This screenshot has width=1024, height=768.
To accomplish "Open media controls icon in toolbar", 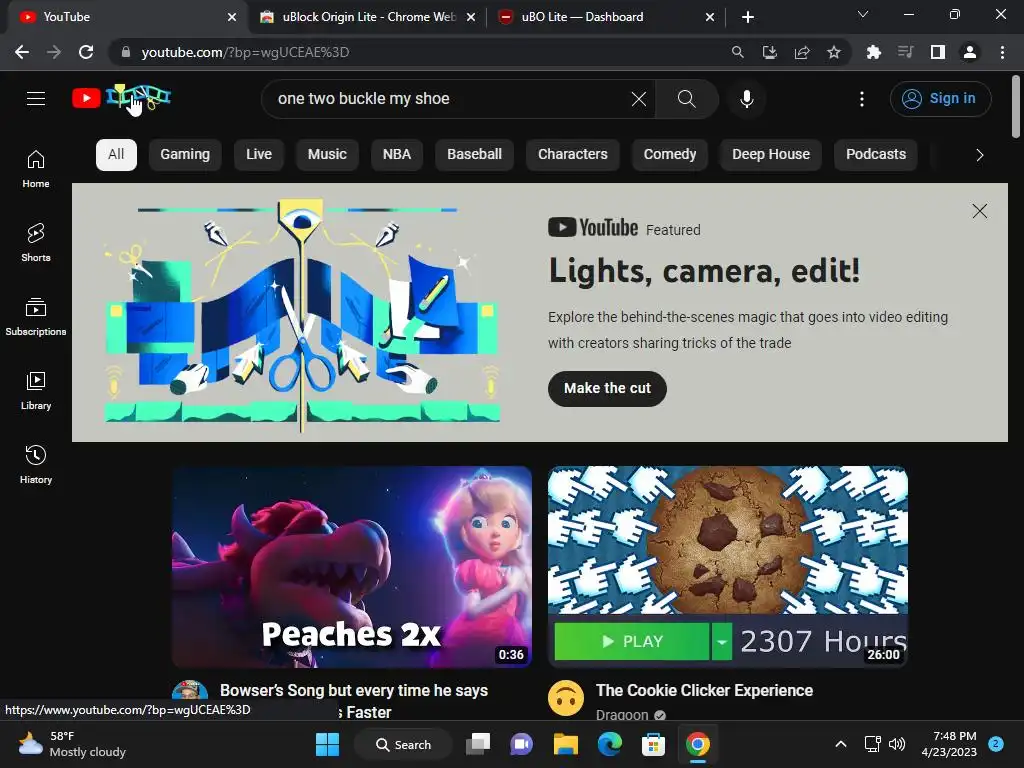I will click(x=905, y=52).
